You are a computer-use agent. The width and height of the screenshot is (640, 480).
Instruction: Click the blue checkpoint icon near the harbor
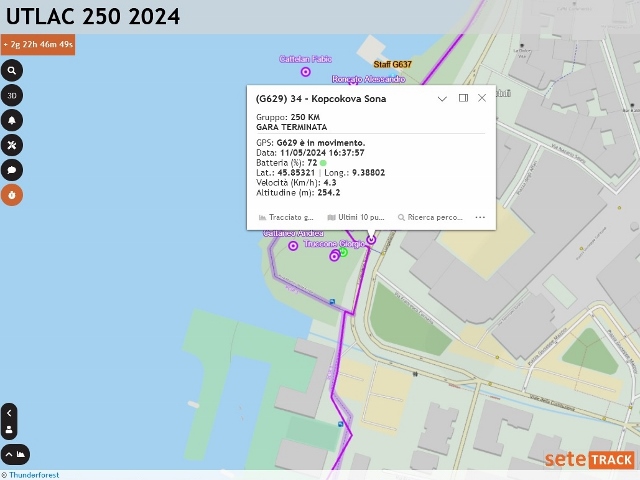[340, 424]
